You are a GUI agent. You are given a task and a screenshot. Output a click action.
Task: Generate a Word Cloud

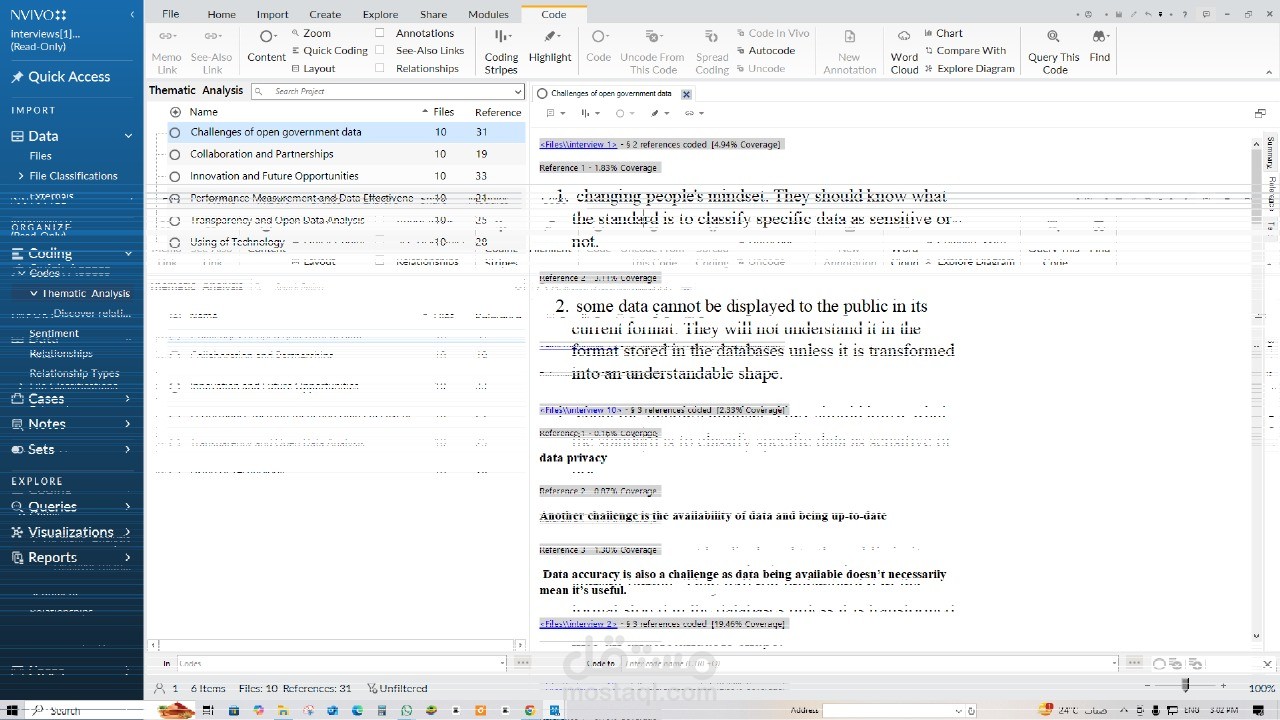[904, 52]
